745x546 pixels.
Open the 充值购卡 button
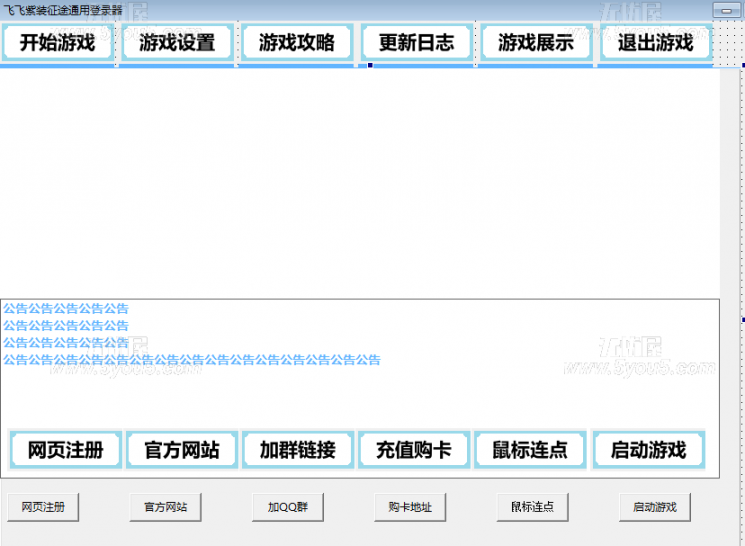(414, 450)
